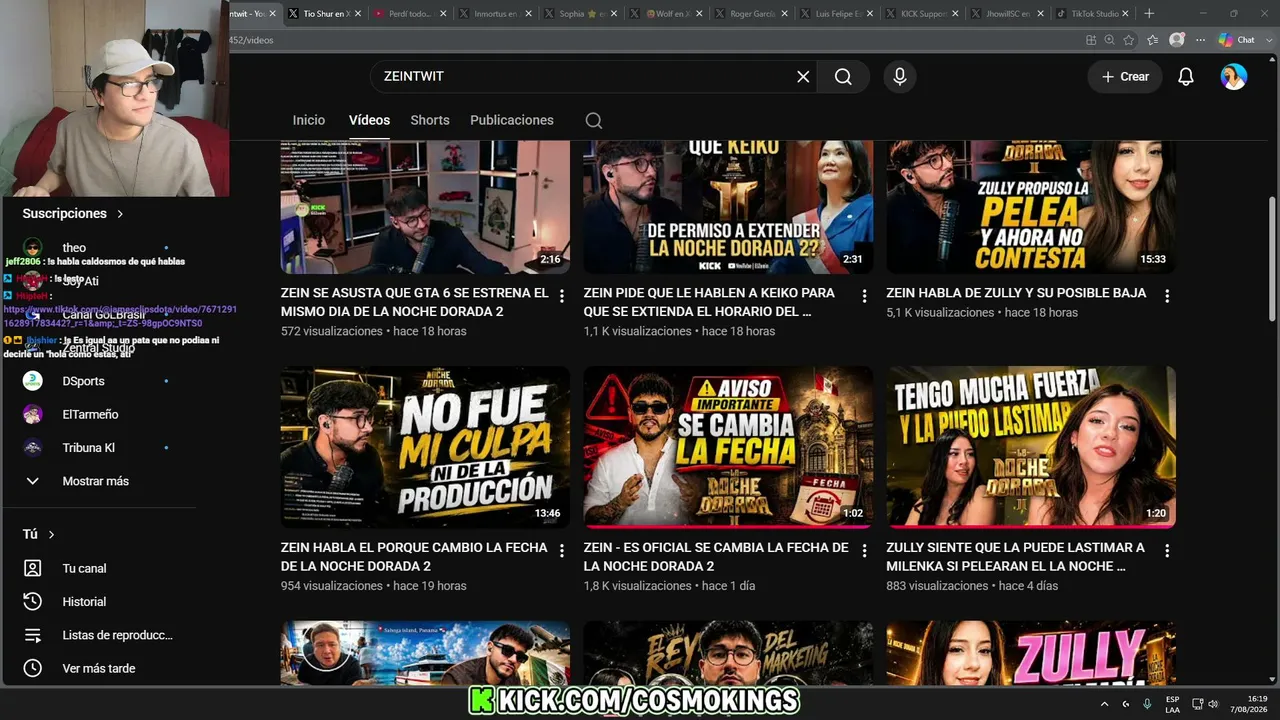Image resolution: width=1280 pixels, height=720 pixels.
Task: Click the ESP LAA keyboard language indicator
Action: coord(1172,704)
